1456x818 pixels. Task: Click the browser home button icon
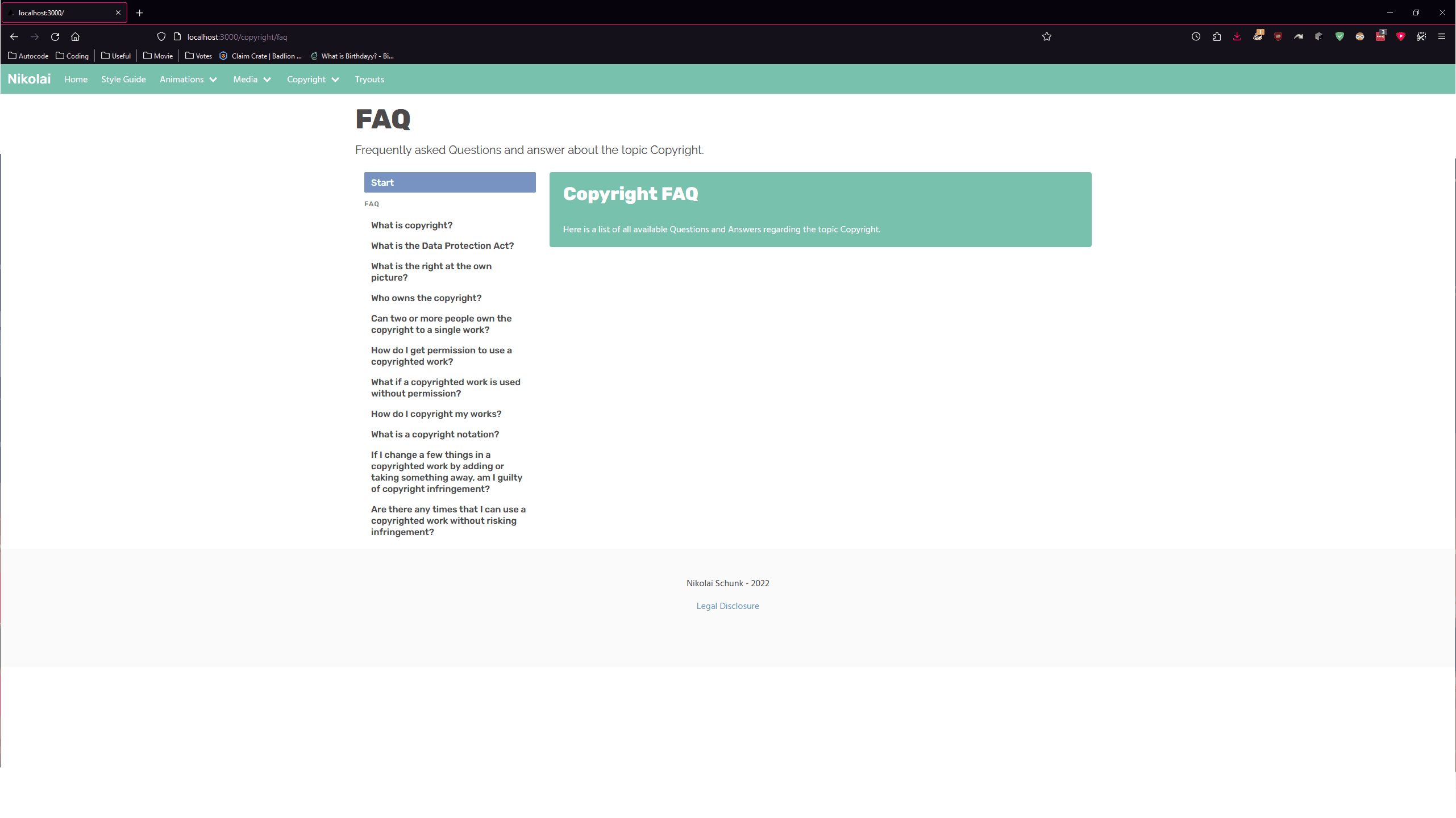(78, 37)
